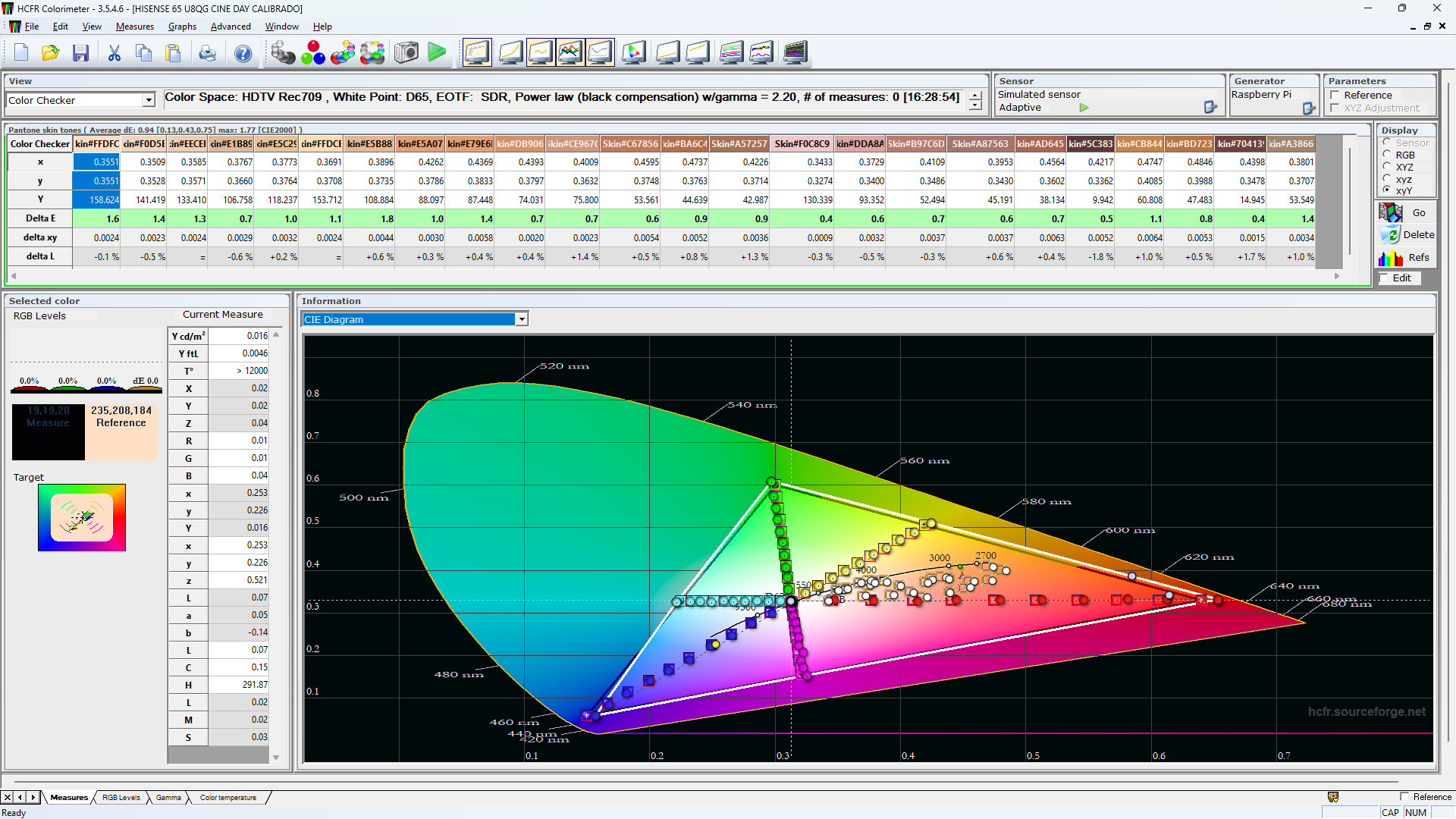Toggle the Edit checkbox

pyautogui.click(x=1385, y=278)
